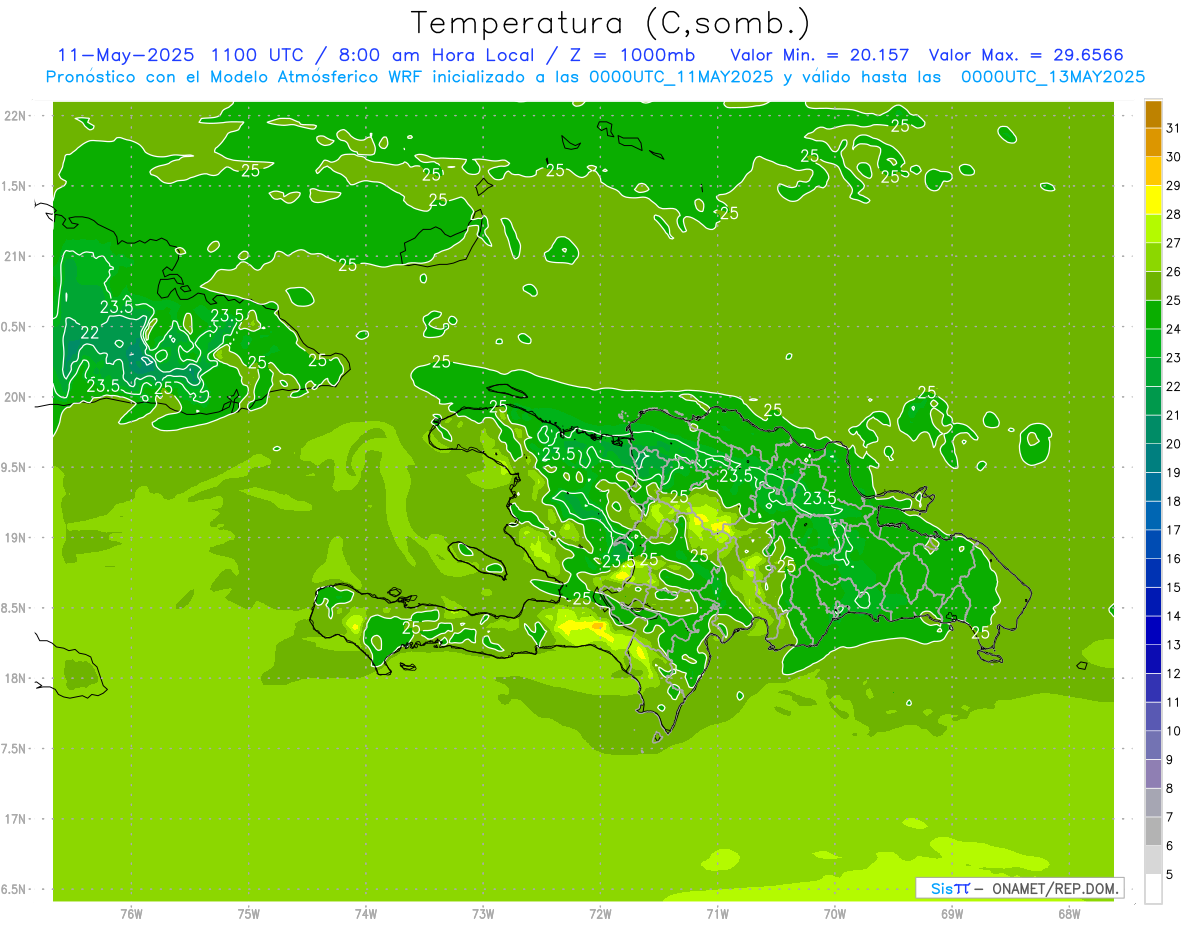The height and width of the screenshot is (927, 1200).
Task: Click the '5' value at the legend bottom
Action: pos(1170,875)
